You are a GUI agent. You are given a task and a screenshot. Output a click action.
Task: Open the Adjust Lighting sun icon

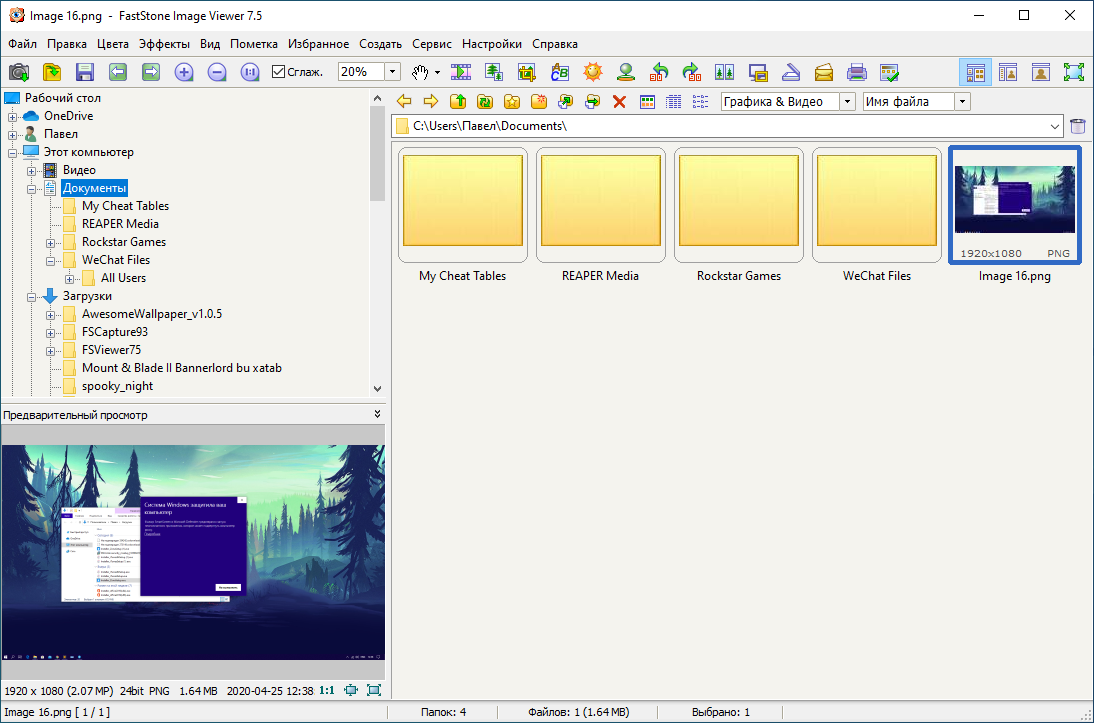(592, 72)
